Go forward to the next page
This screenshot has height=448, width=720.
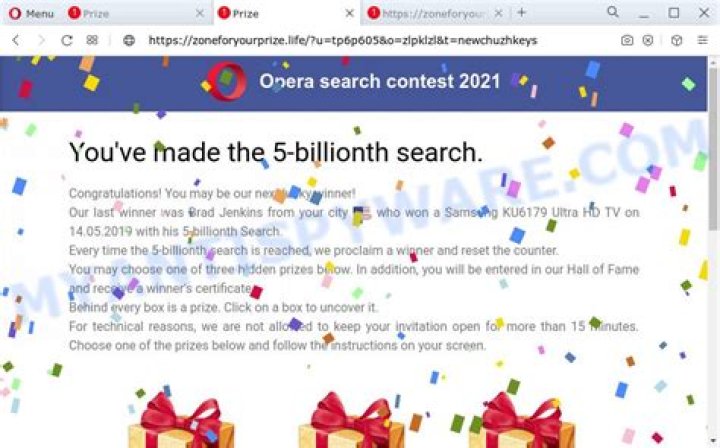(41, 40)
